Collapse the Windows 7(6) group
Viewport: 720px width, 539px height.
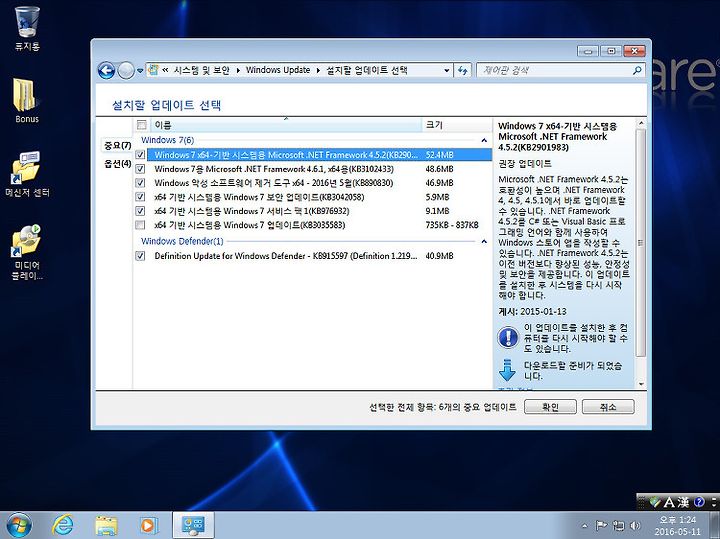pos(484,140)
